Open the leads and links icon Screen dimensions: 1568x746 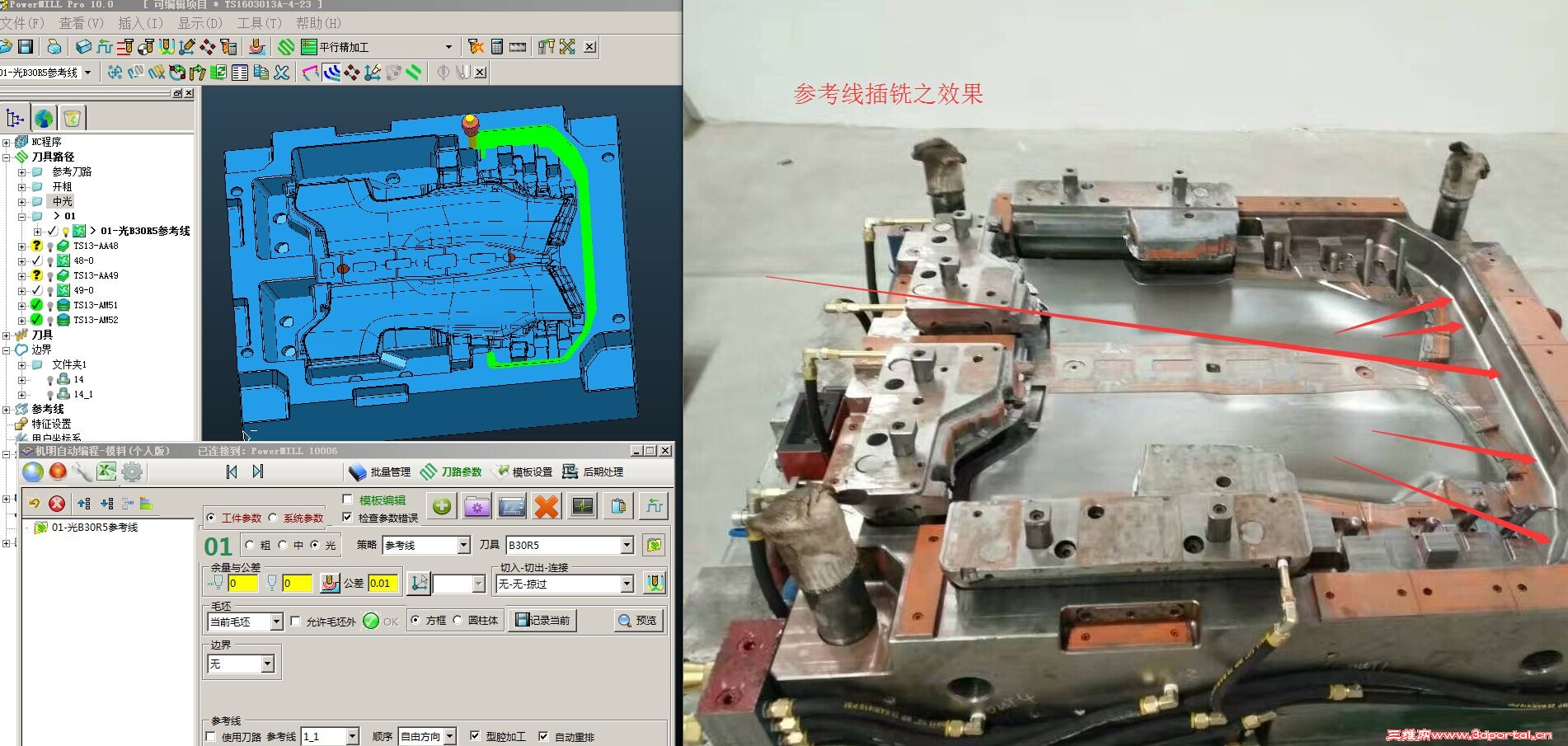pos(167,47)
